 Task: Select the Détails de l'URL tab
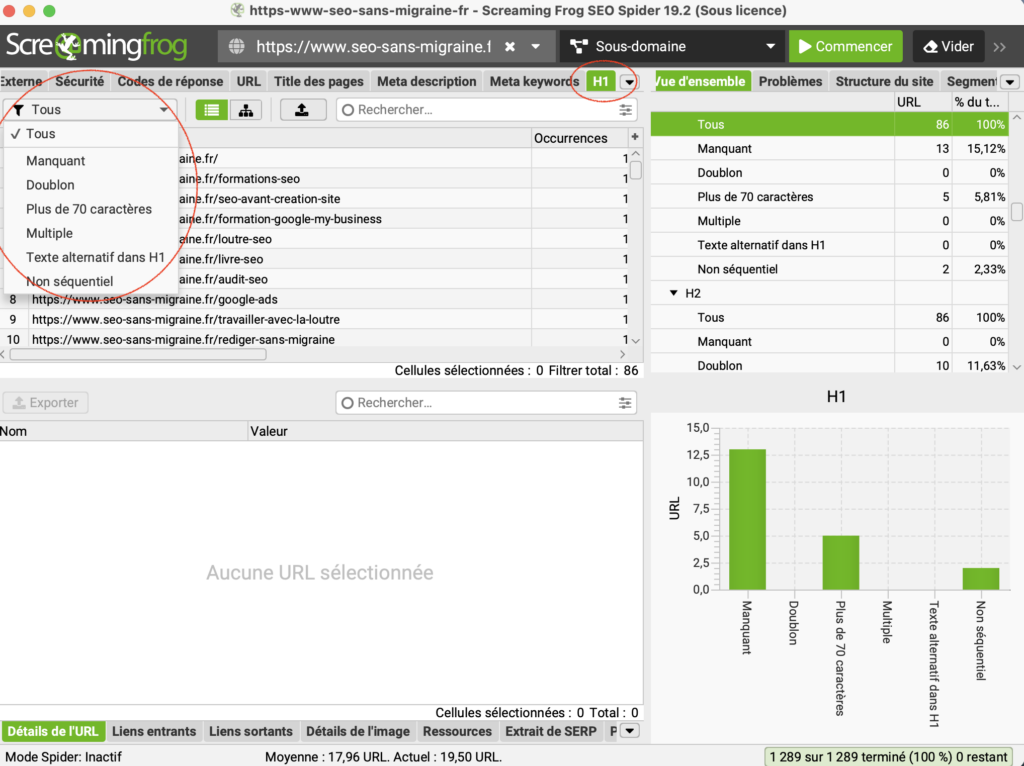pos(53,731)
